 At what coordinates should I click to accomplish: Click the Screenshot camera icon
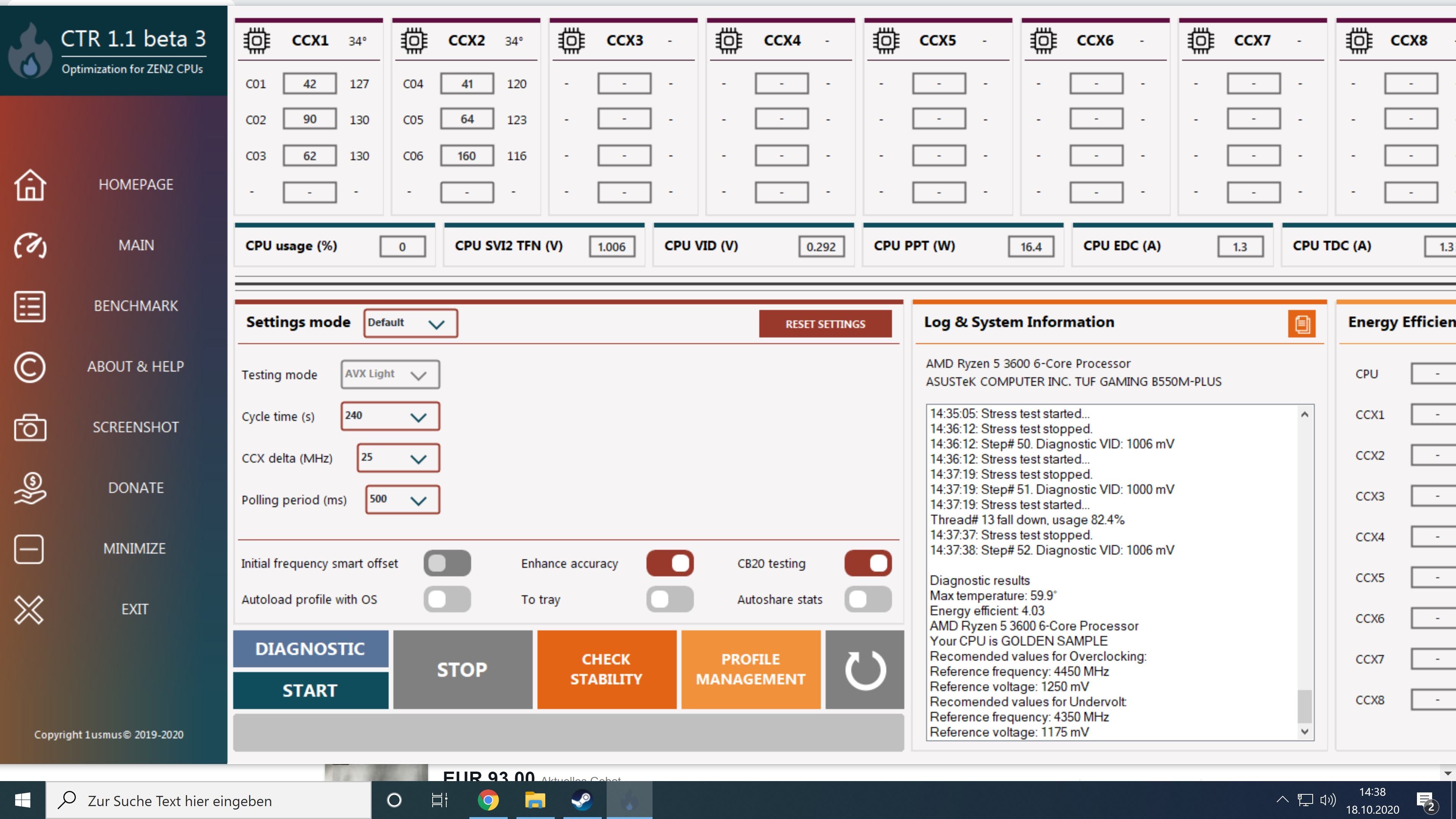click(30, 428)
